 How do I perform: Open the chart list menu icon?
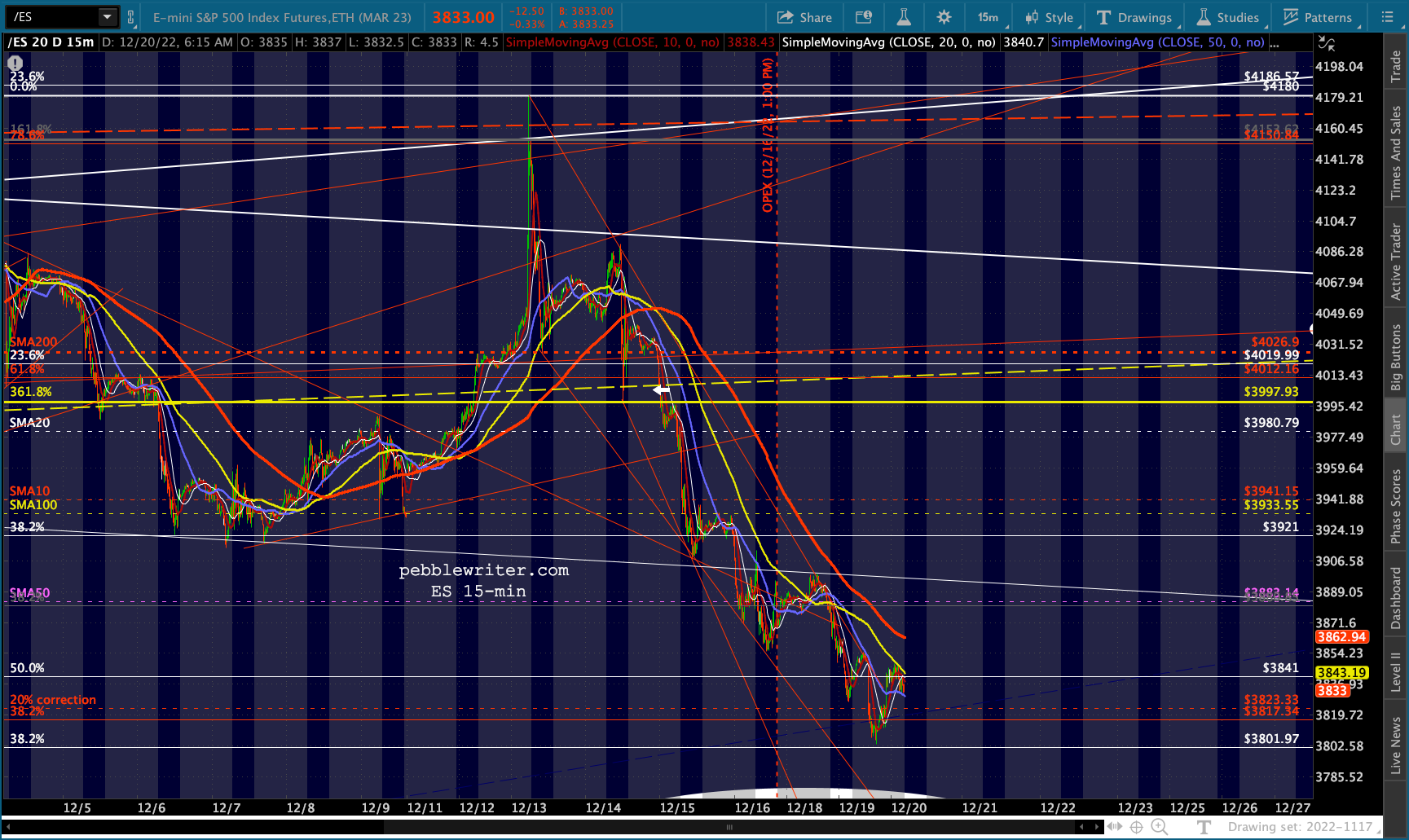tap(1388, 17)
